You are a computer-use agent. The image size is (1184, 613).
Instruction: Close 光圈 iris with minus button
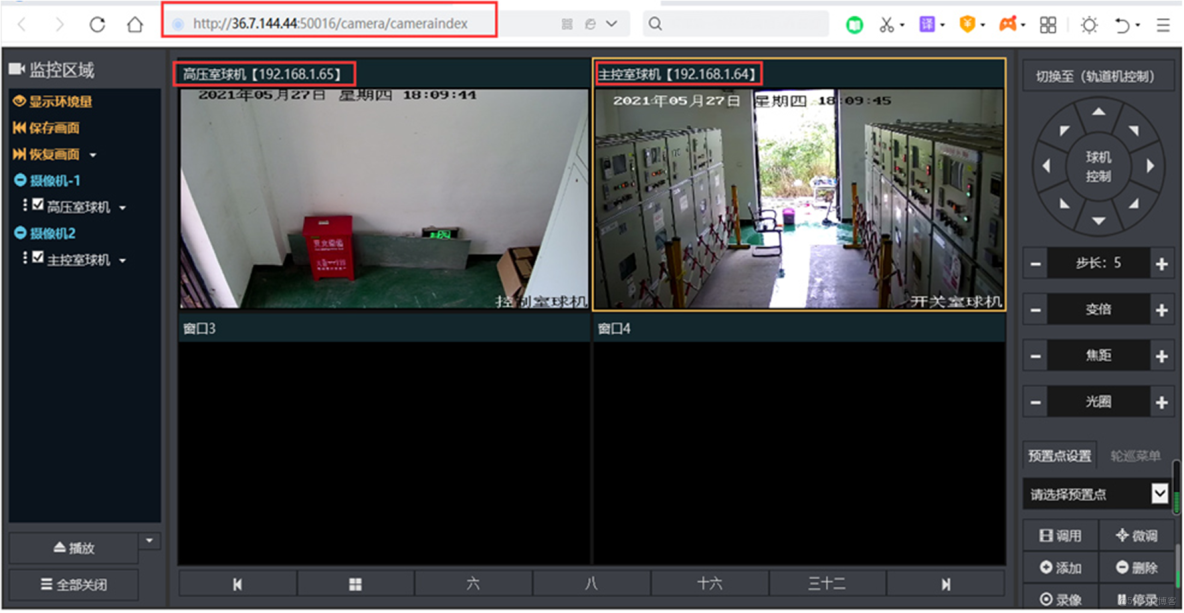(1035, 402)
